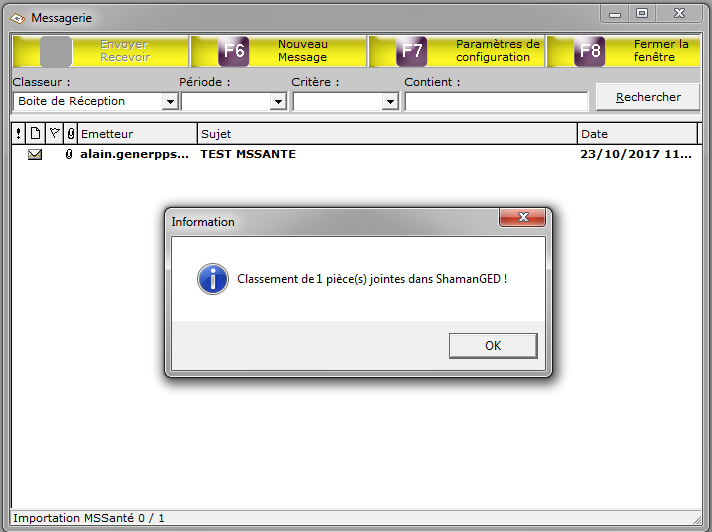712x532 pixels.
Task: Sort by the paperclip attachment column header
Action: 70,133
